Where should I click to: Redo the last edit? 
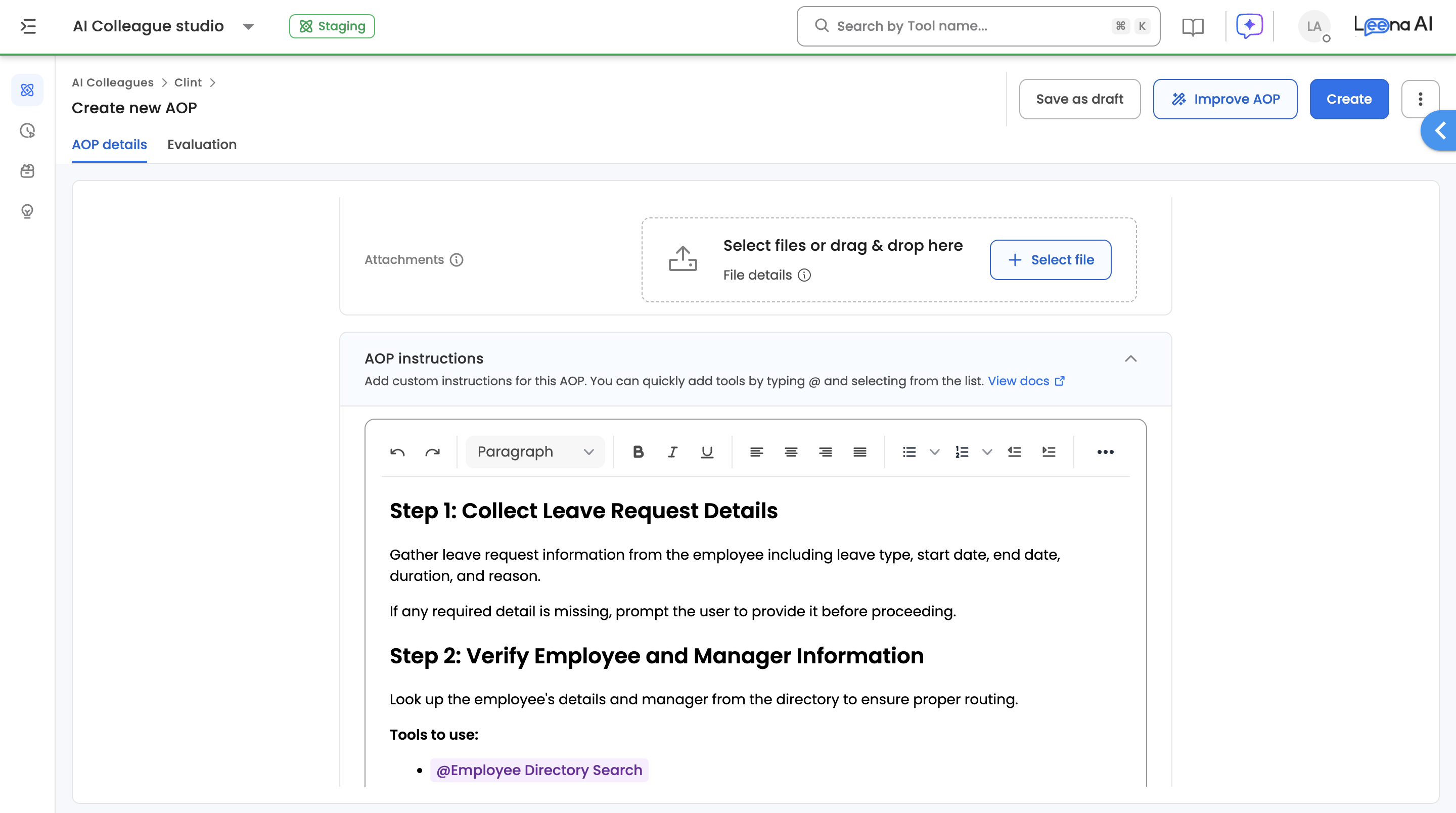point(432,451)
